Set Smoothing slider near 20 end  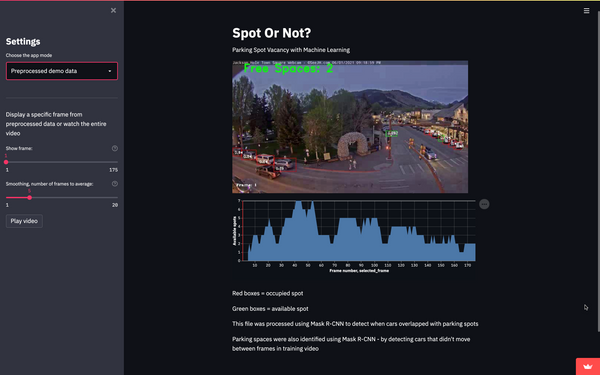coord(116,197)
